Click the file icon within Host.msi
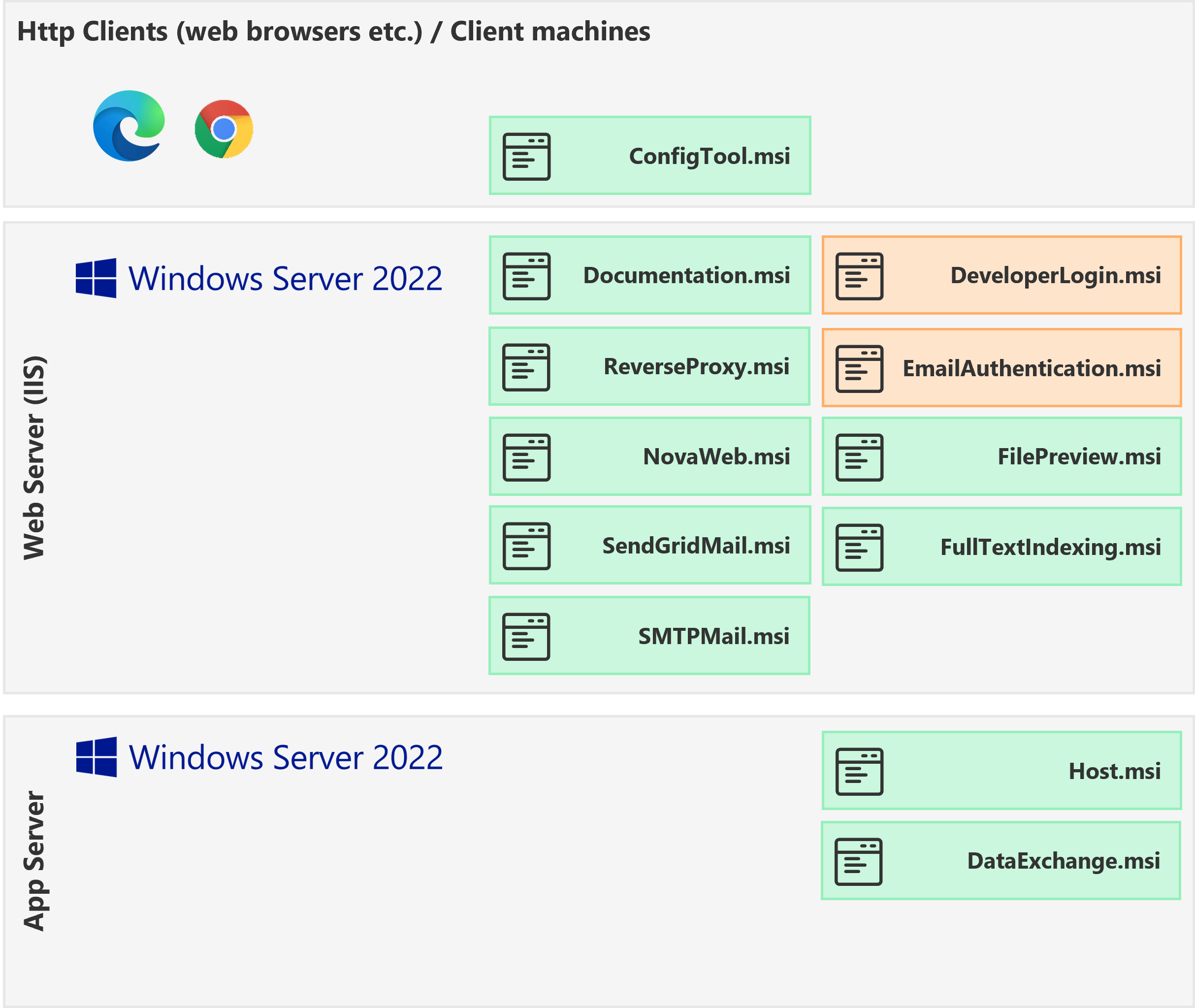Screen dimensions: 1195x1008 click(859, 770)
